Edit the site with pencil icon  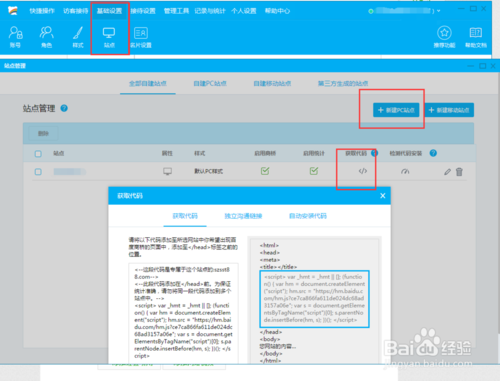click(447, 172)
